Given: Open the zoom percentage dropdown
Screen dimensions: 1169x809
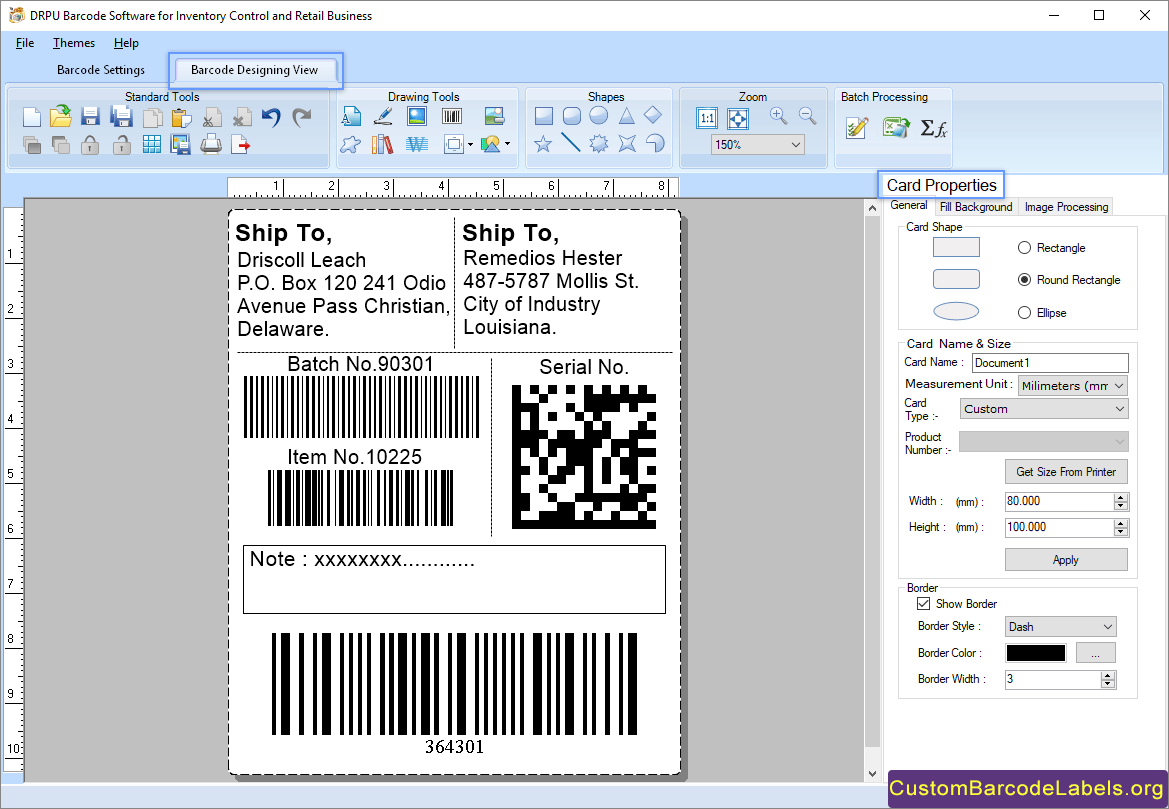Looking at the screenshot, I should 795,145.
